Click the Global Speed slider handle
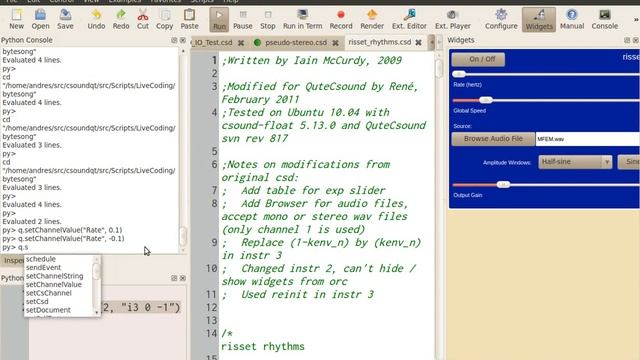The height and width of the screenshot is (360, 640). point(486,100)
